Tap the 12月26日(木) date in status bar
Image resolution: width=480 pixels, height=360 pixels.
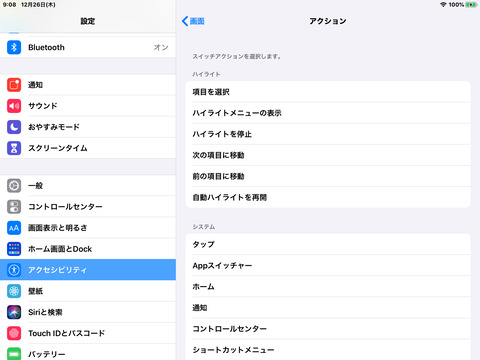point(38,5)
